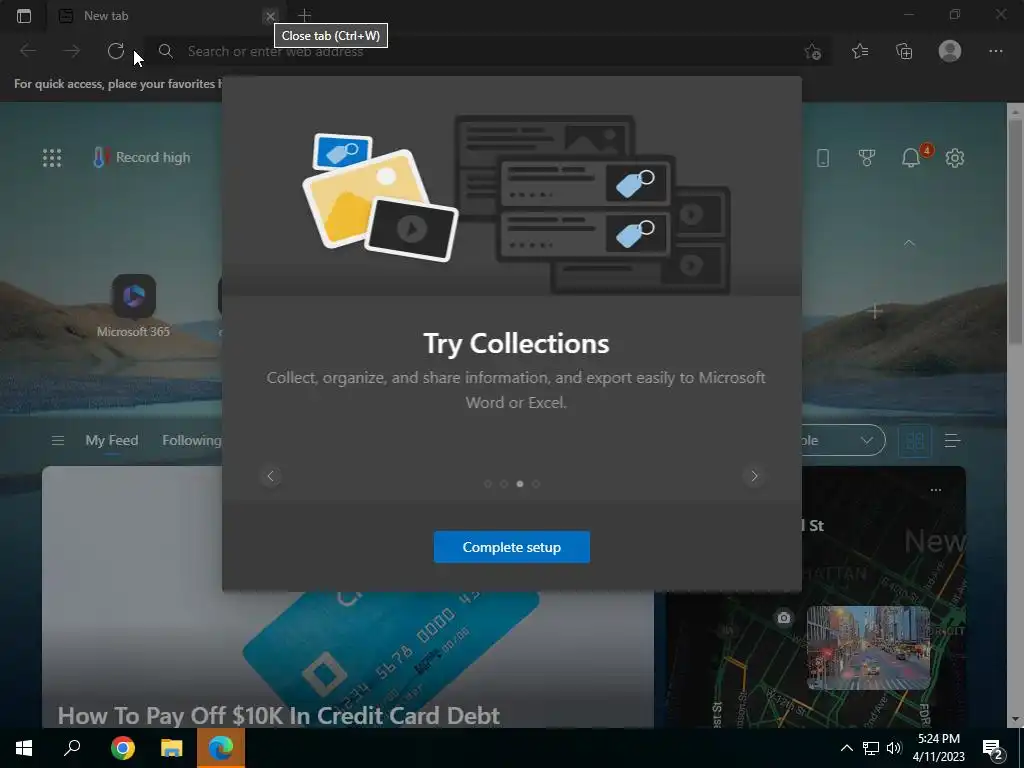This screenshot has width=1024, height=768.
Task: Click the Refresh page icon
Action: tap(116, 51)
